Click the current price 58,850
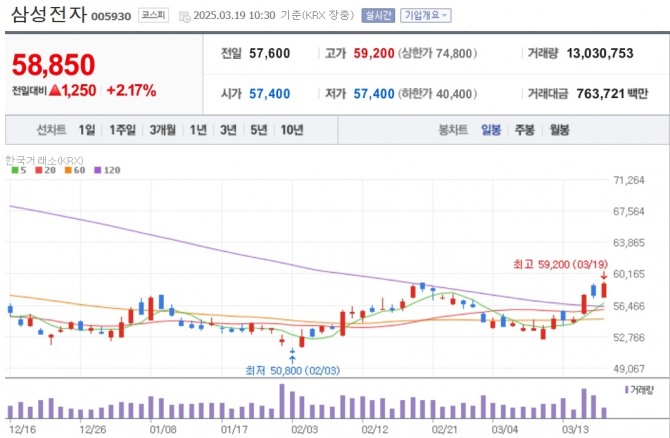This screenshot has width=670, height=438. [x=53, y=65]
